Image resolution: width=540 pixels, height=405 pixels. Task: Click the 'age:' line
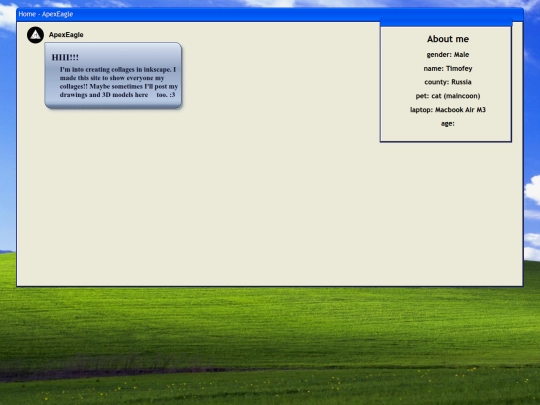448,123
